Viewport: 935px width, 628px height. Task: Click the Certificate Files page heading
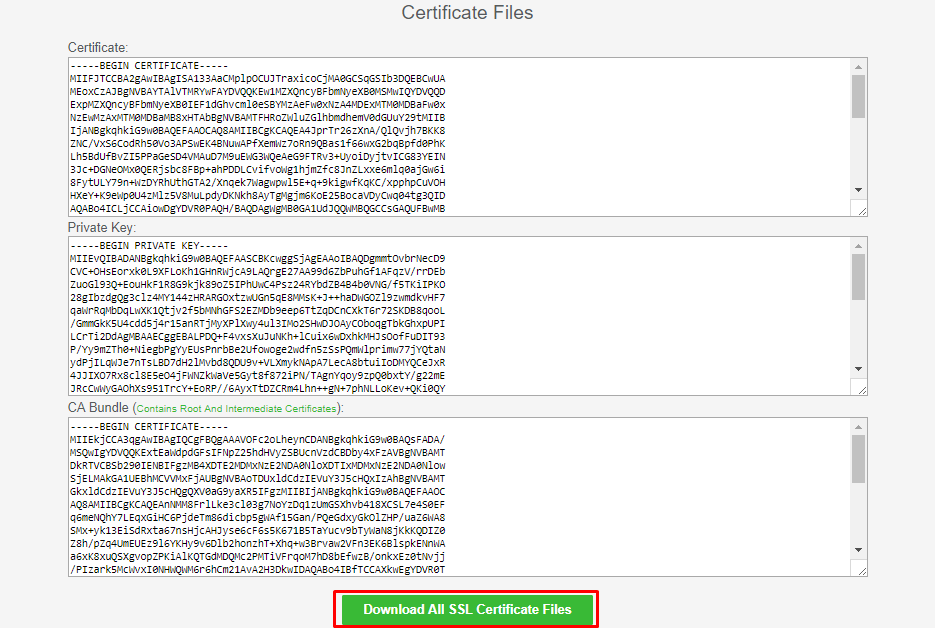[x=467, y=13]
